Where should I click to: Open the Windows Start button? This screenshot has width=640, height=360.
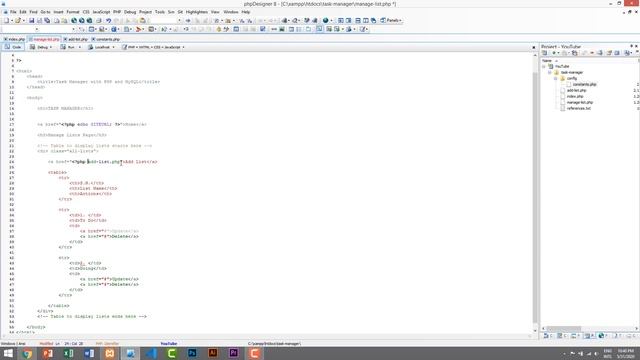8,353
